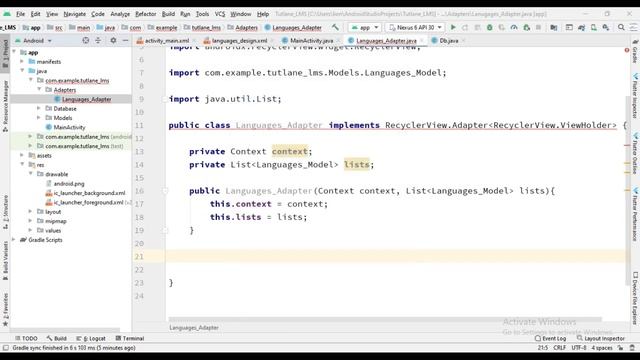
Task: Click Languages_Adapter class icon in project tree
Action: pyautogui.click(x=57, y=99)
